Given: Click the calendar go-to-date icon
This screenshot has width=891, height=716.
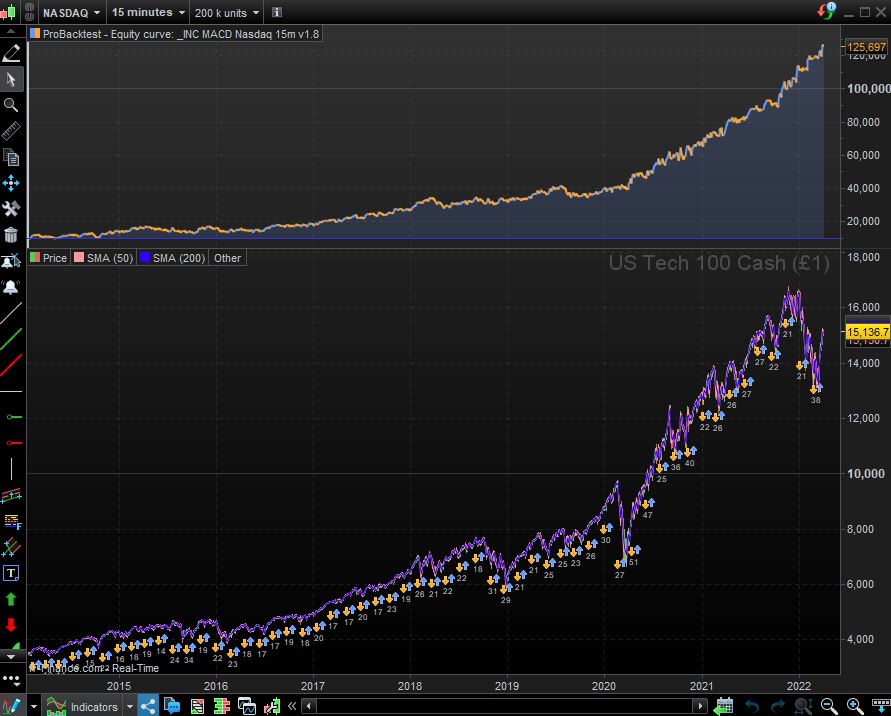Looking at the screenshot, I should (723, 707).
